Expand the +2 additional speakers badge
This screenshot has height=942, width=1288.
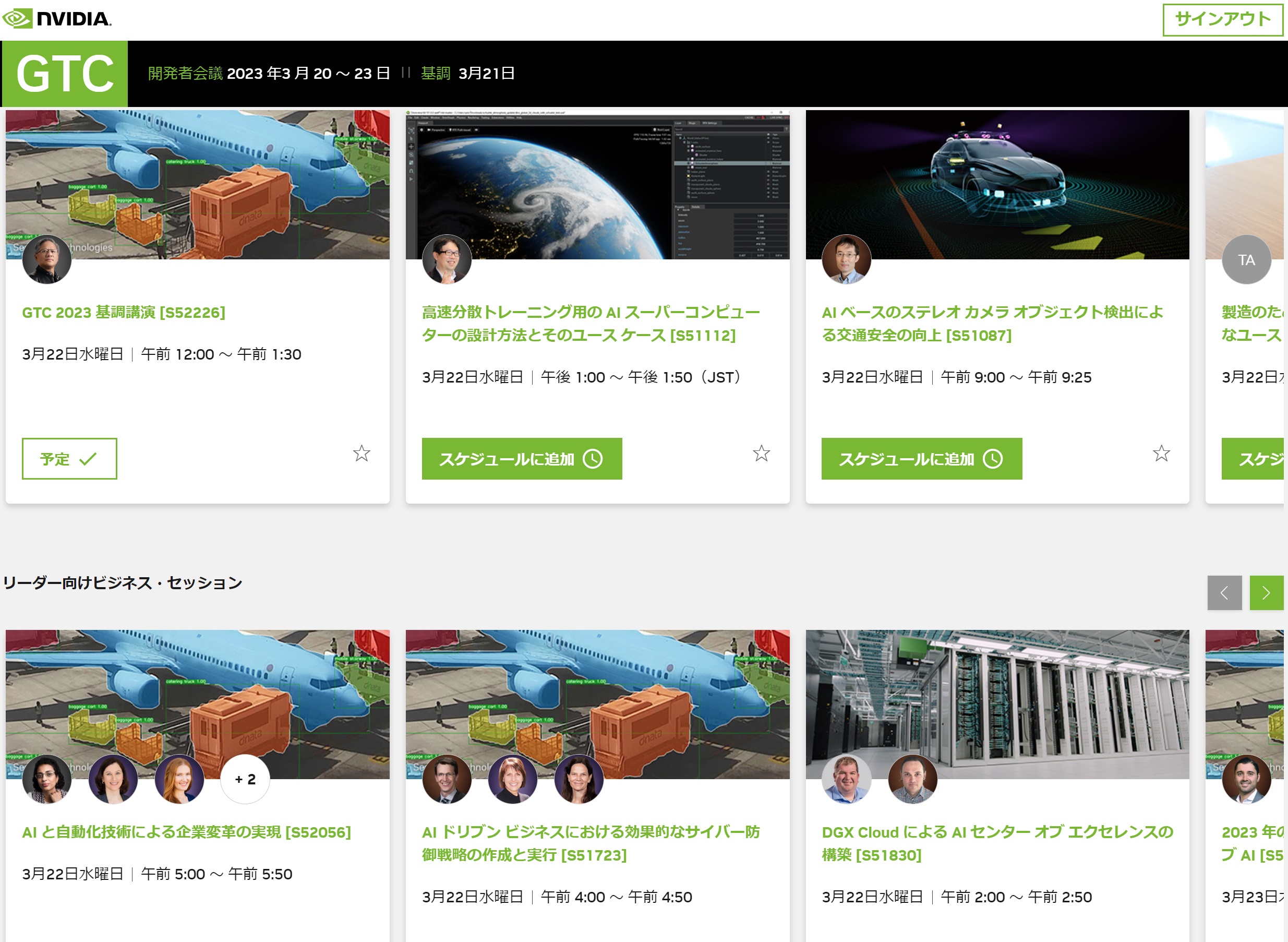pos(245,779)
